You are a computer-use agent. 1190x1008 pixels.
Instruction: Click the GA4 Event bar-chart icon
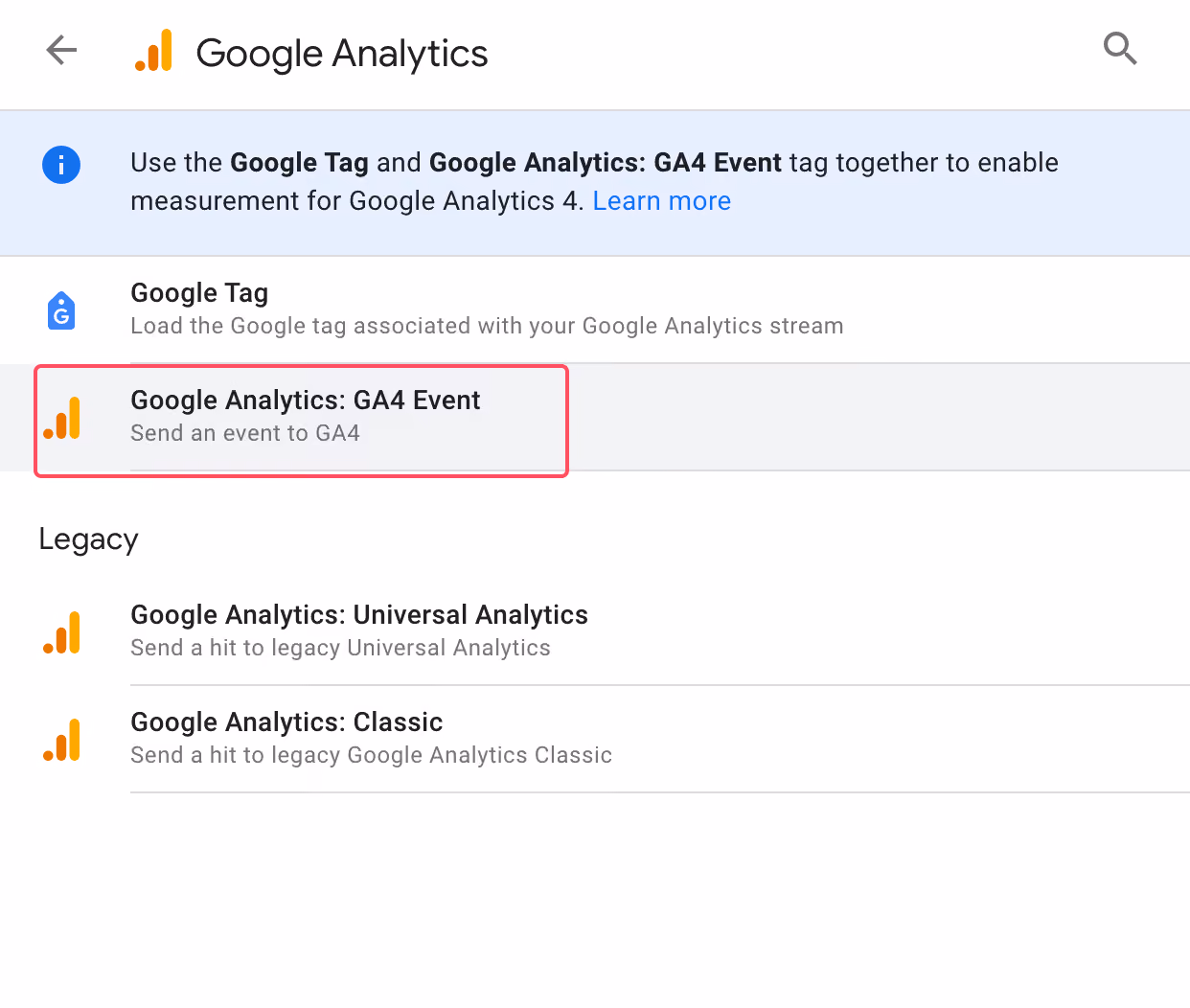[62, 418]
